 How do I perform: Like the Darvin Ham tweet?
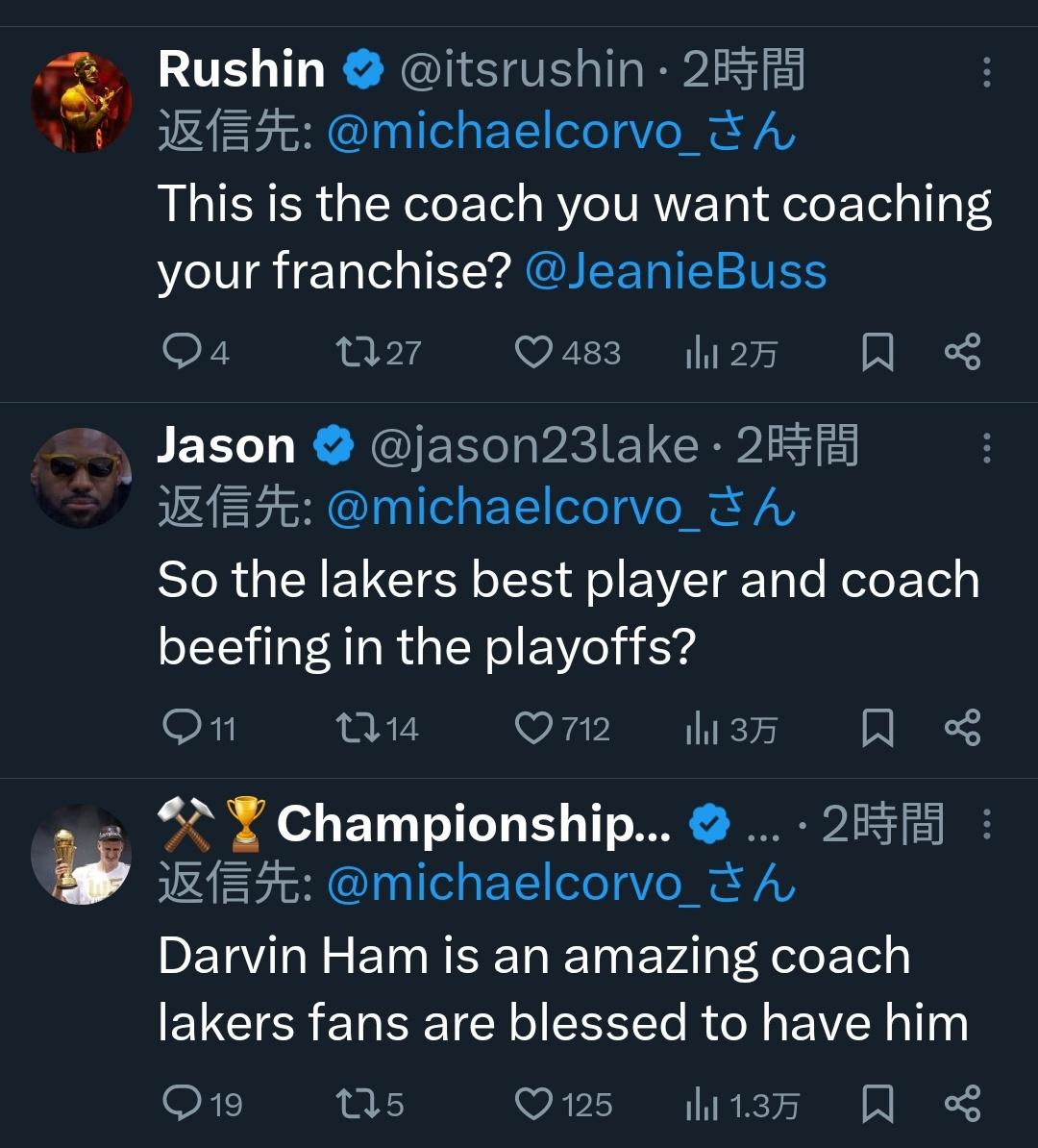pos(533,1104)
